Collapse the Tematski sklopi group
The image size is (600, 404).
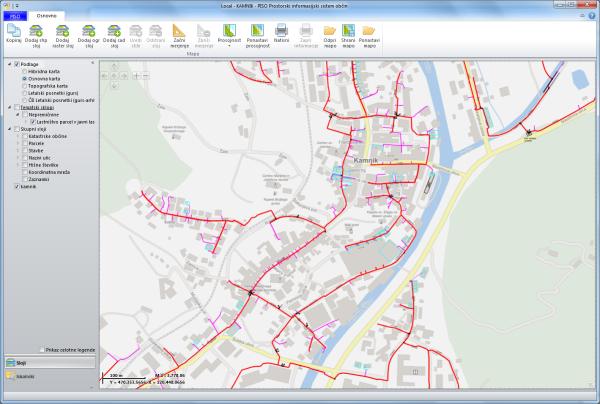pos(10,107)
